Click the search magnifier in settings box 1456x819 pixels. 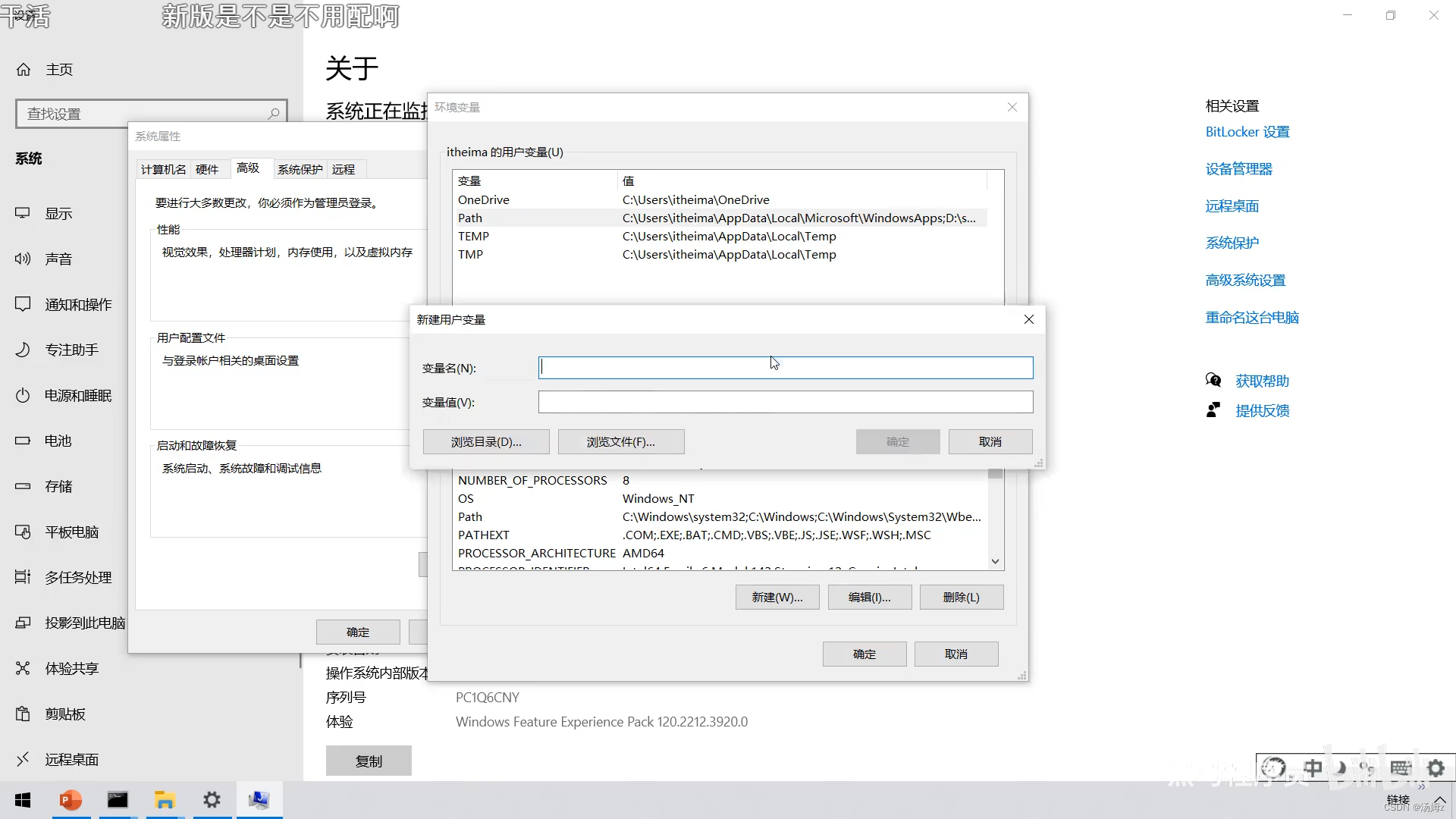(274, 113)
